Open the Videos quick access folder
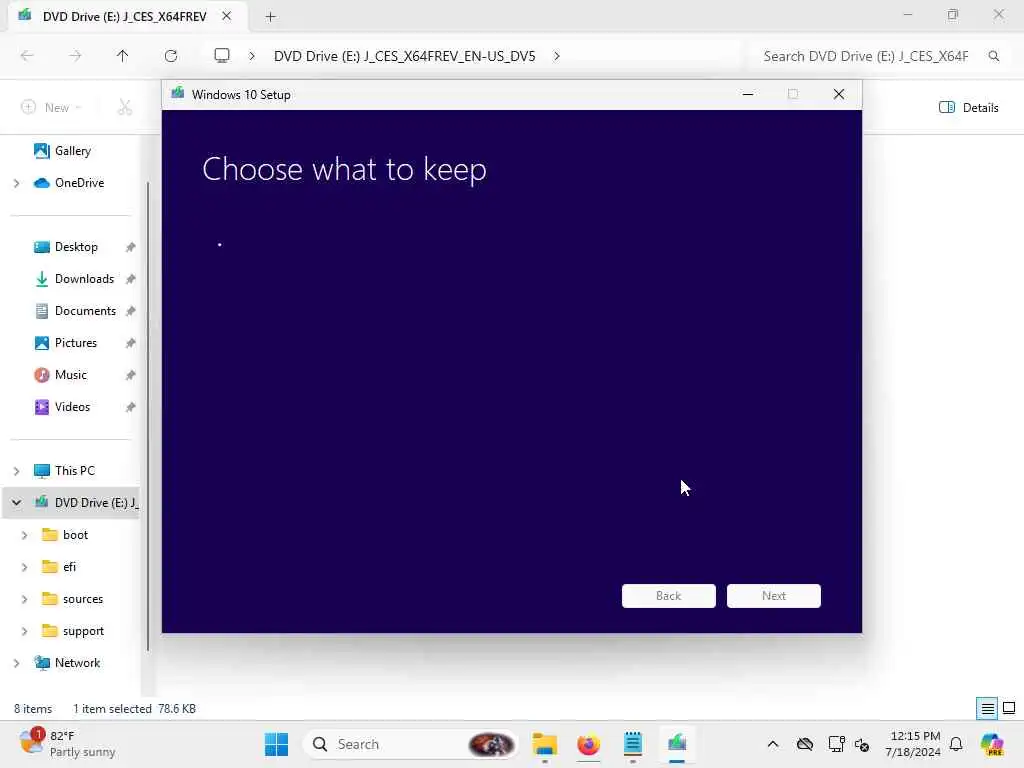This screenshot has height=768, width=1024. (x=72, y=407)
